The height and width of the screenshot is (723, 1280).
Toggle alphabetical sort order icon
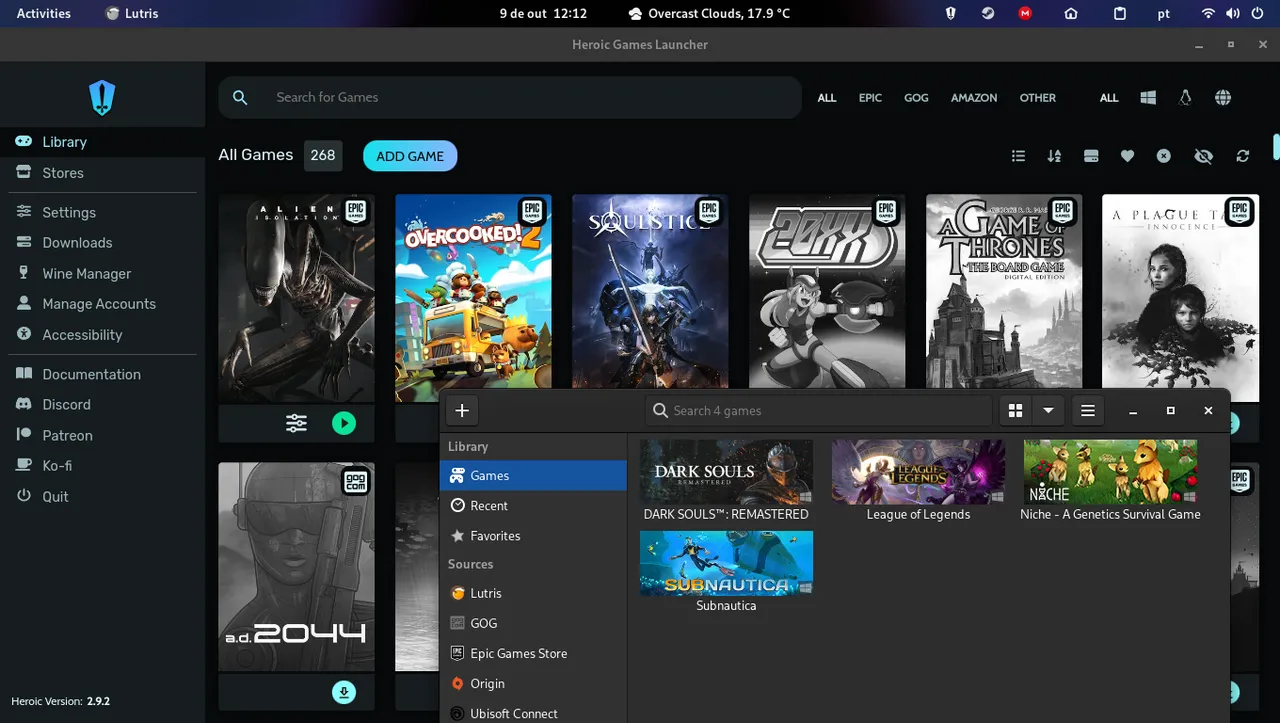[x=1054, y=156]
